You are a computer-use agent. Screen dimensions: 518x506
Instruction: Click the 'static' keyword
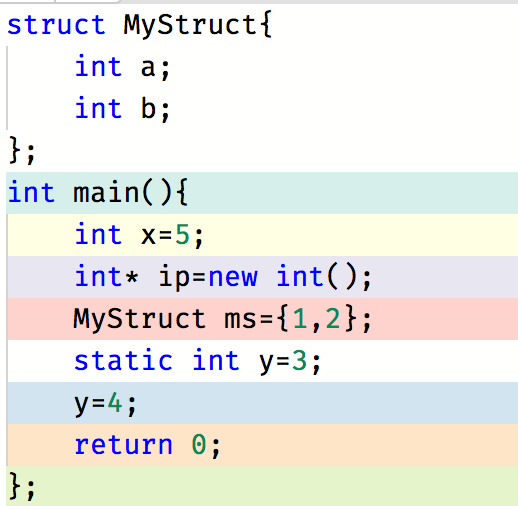click(123, 361)
